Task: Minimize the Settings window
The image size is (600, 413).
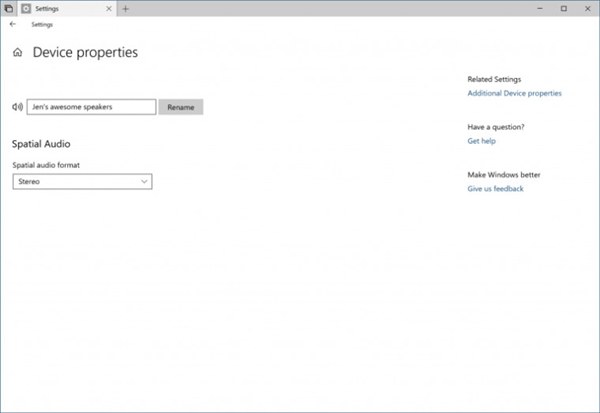Action: click(x=541, y=8)
